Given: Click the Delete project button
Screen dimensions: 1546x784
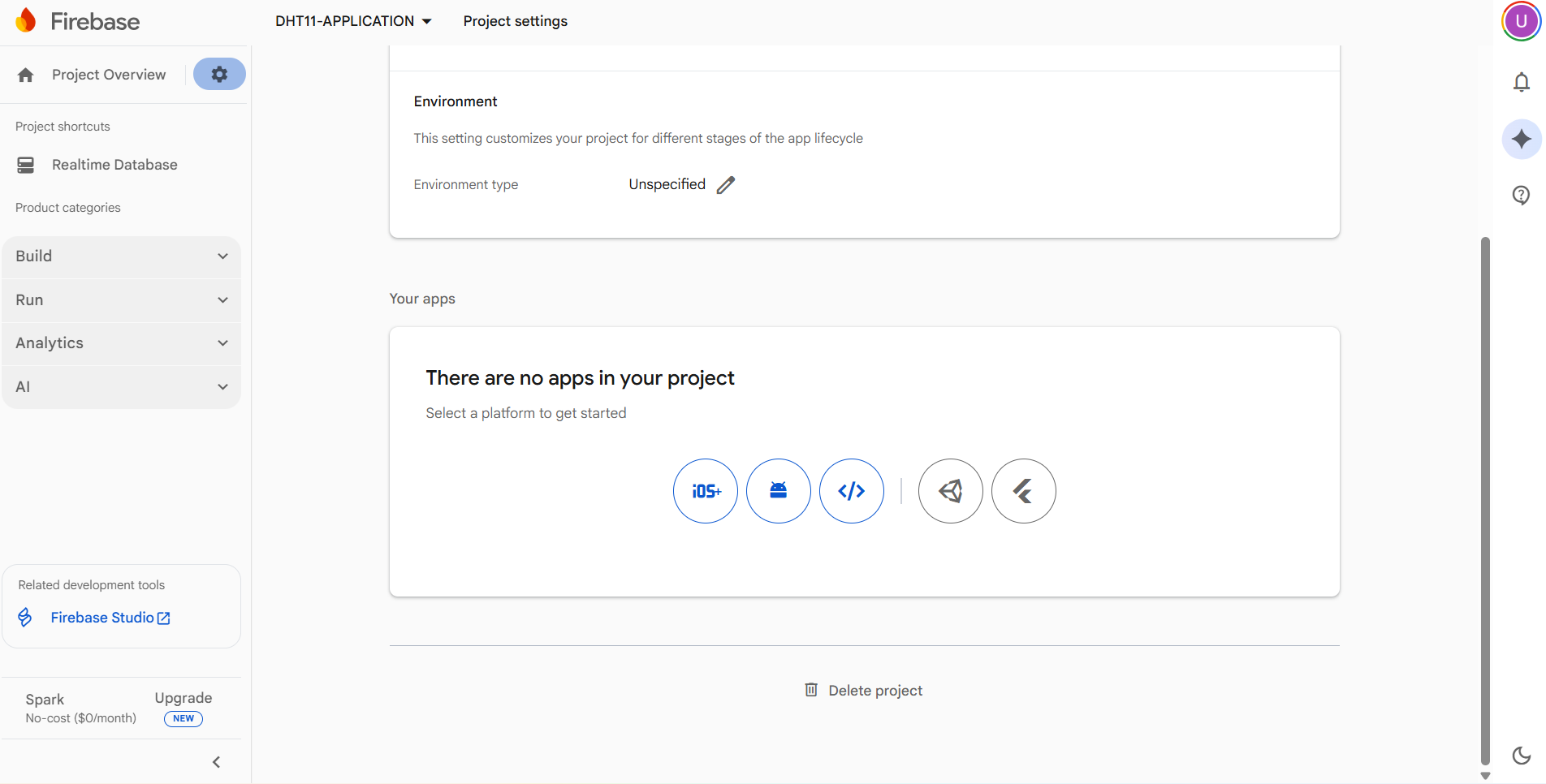Looking at the screenshot, I should click(x=864, y=691).
